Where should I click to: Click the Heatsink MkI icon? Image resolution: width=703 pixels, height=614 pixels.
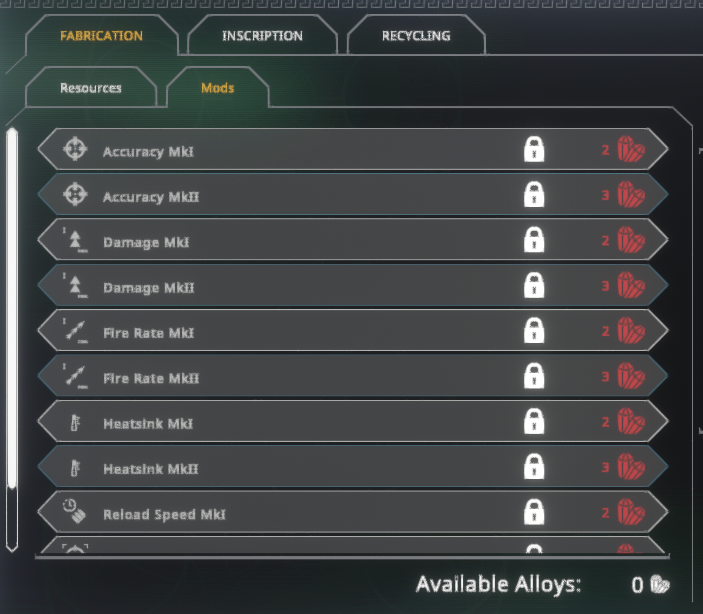tap(75, 422)
